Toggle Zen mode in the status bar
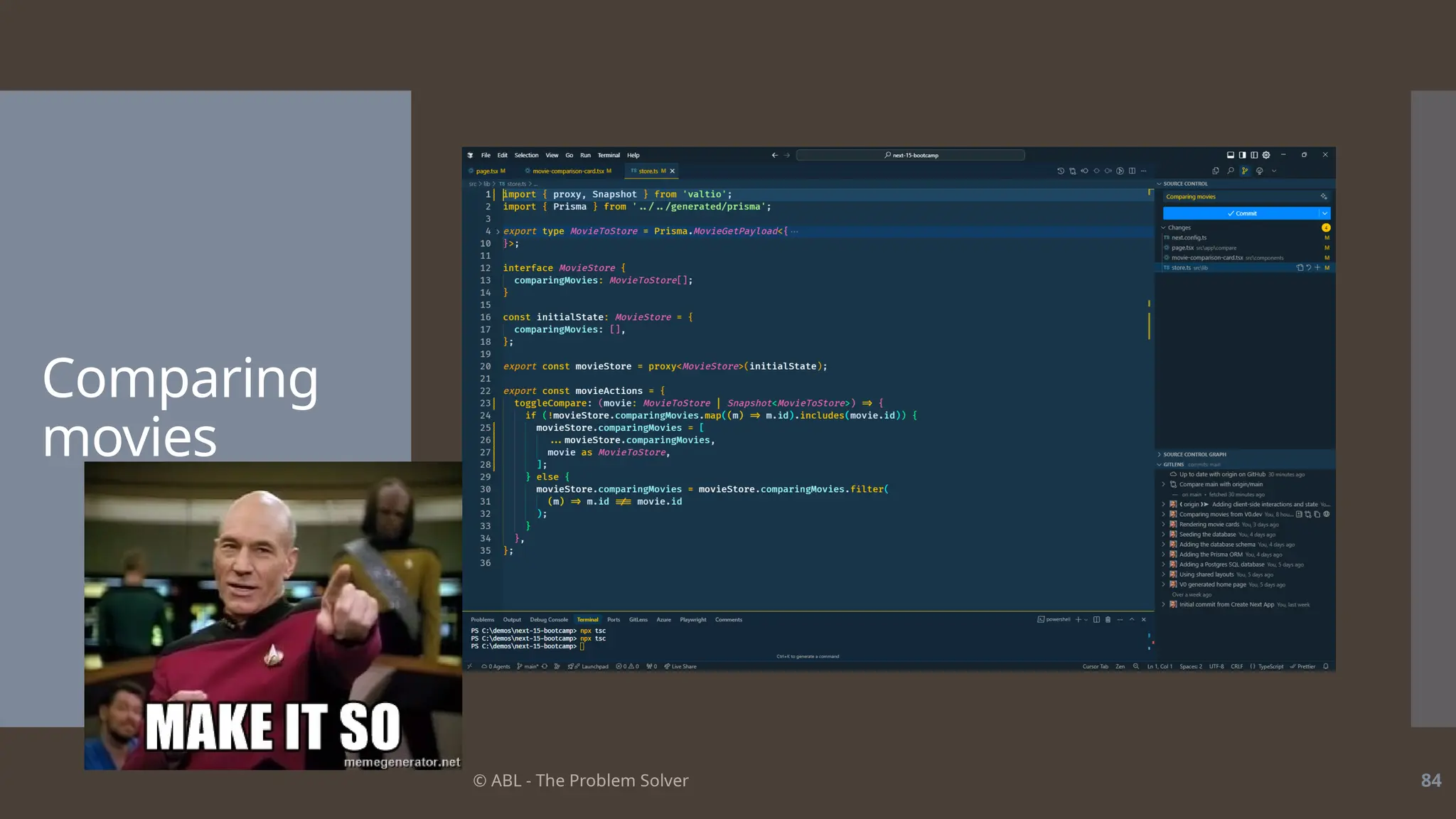Image resolution: width=1456 pixels, height=819 pixels. pyautogui.click(x=1120, y=667)
